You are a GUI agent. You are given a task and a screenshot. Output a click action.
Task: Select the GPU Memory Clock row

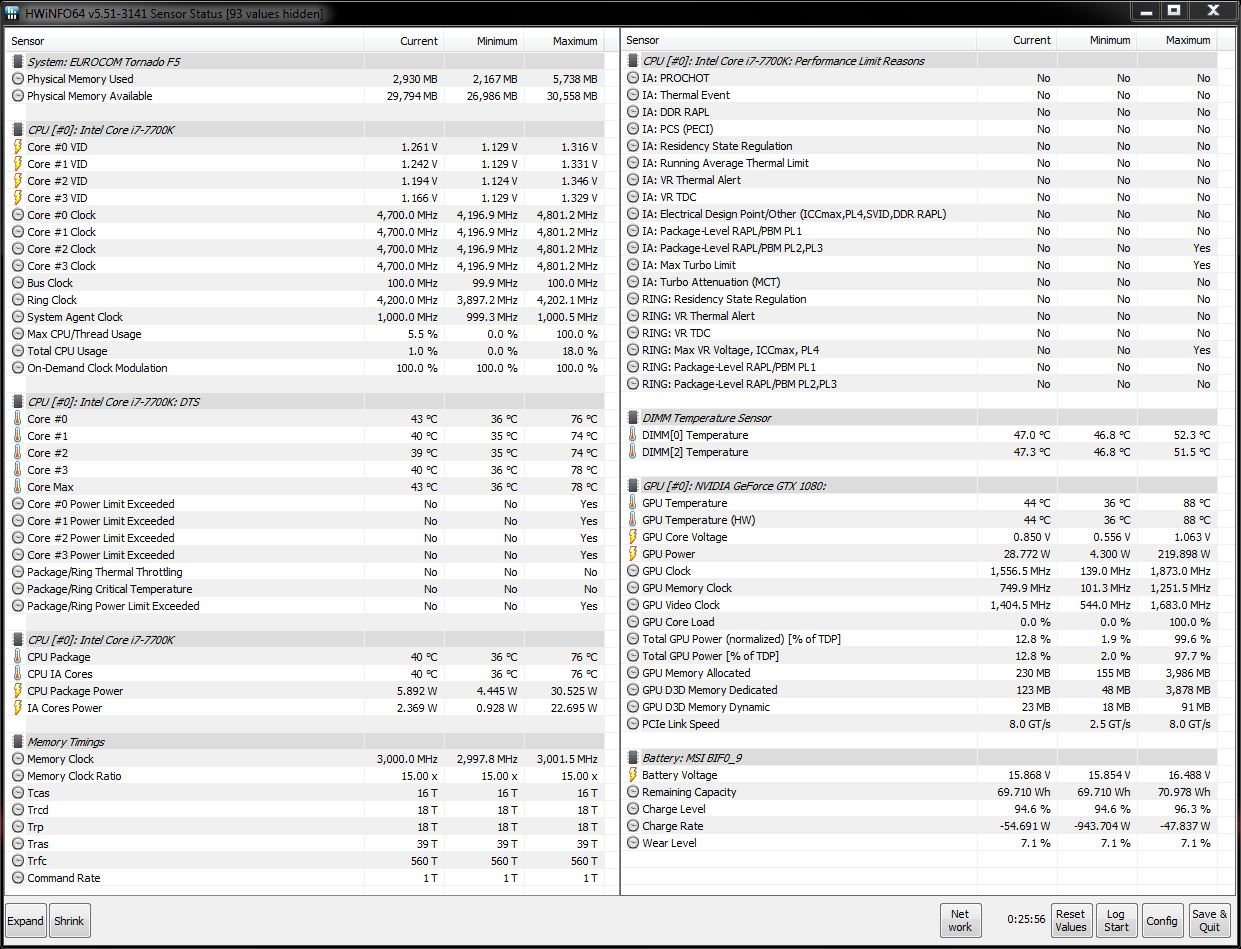tap(919, 588)
